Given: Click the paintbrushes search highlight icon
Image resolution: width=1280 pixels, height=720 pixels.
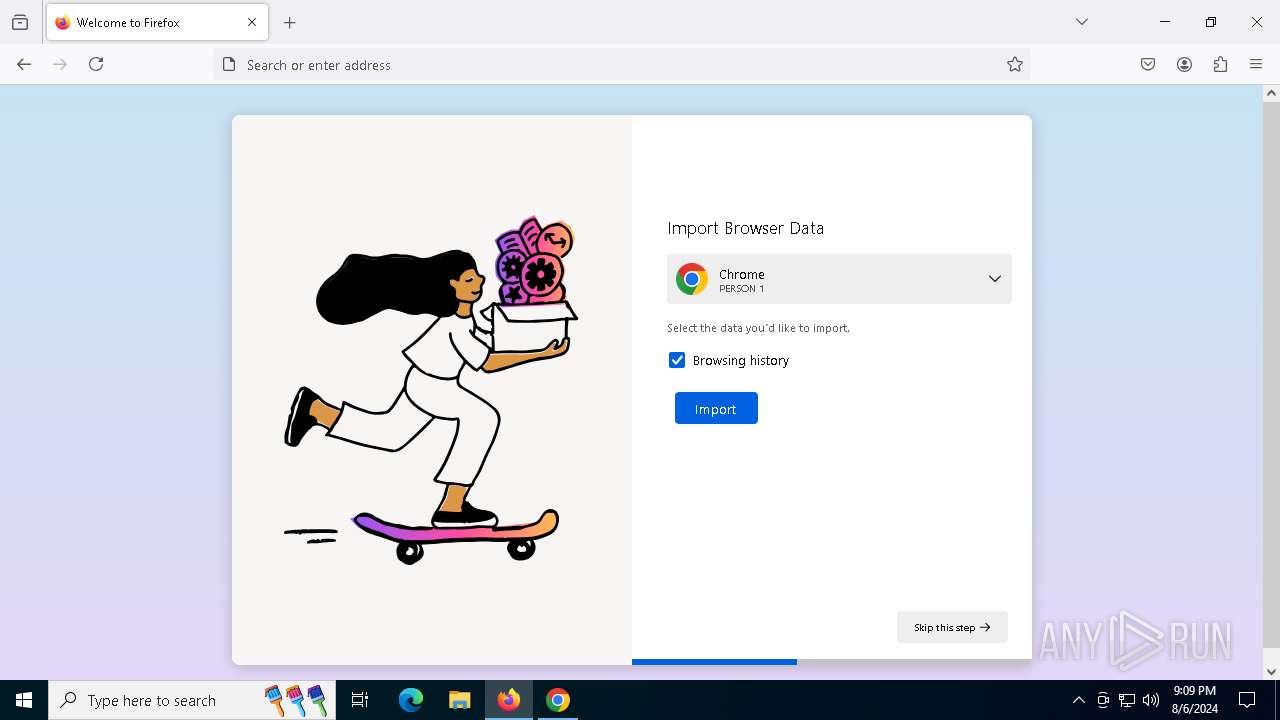Looking at the screenshot, I should pos(296,700).
